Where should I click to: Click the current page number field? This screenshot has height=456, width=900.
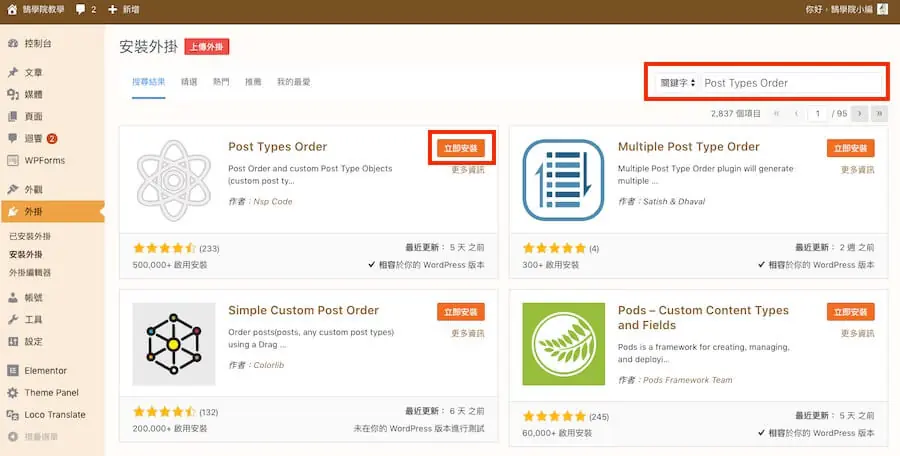pos(817,113)
